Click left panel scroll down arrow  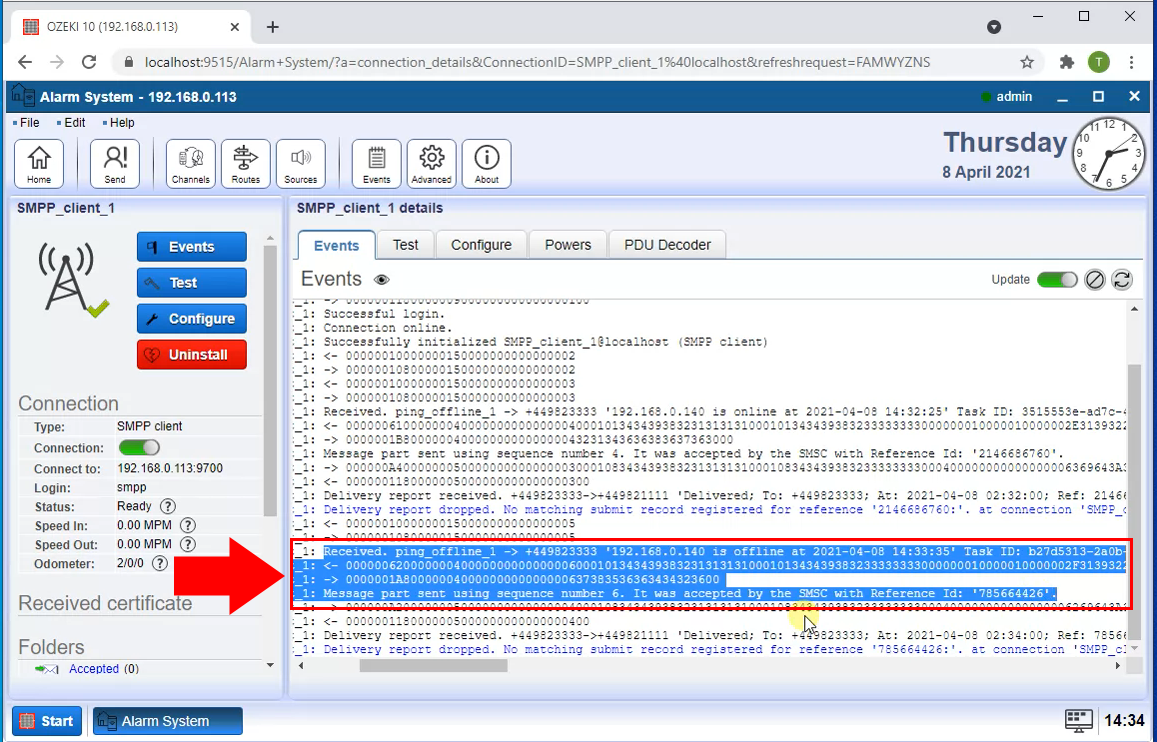coord(270,665)
